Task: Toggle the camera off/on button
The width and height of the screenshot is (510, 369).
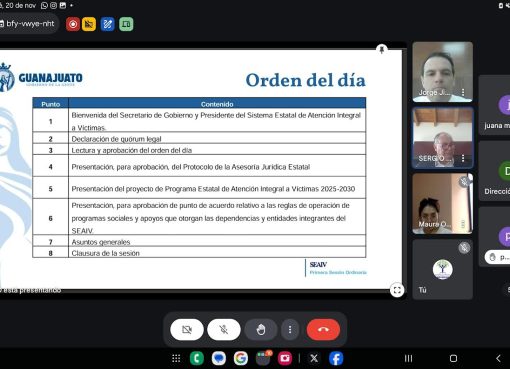Action: click(x=187, y=330)
